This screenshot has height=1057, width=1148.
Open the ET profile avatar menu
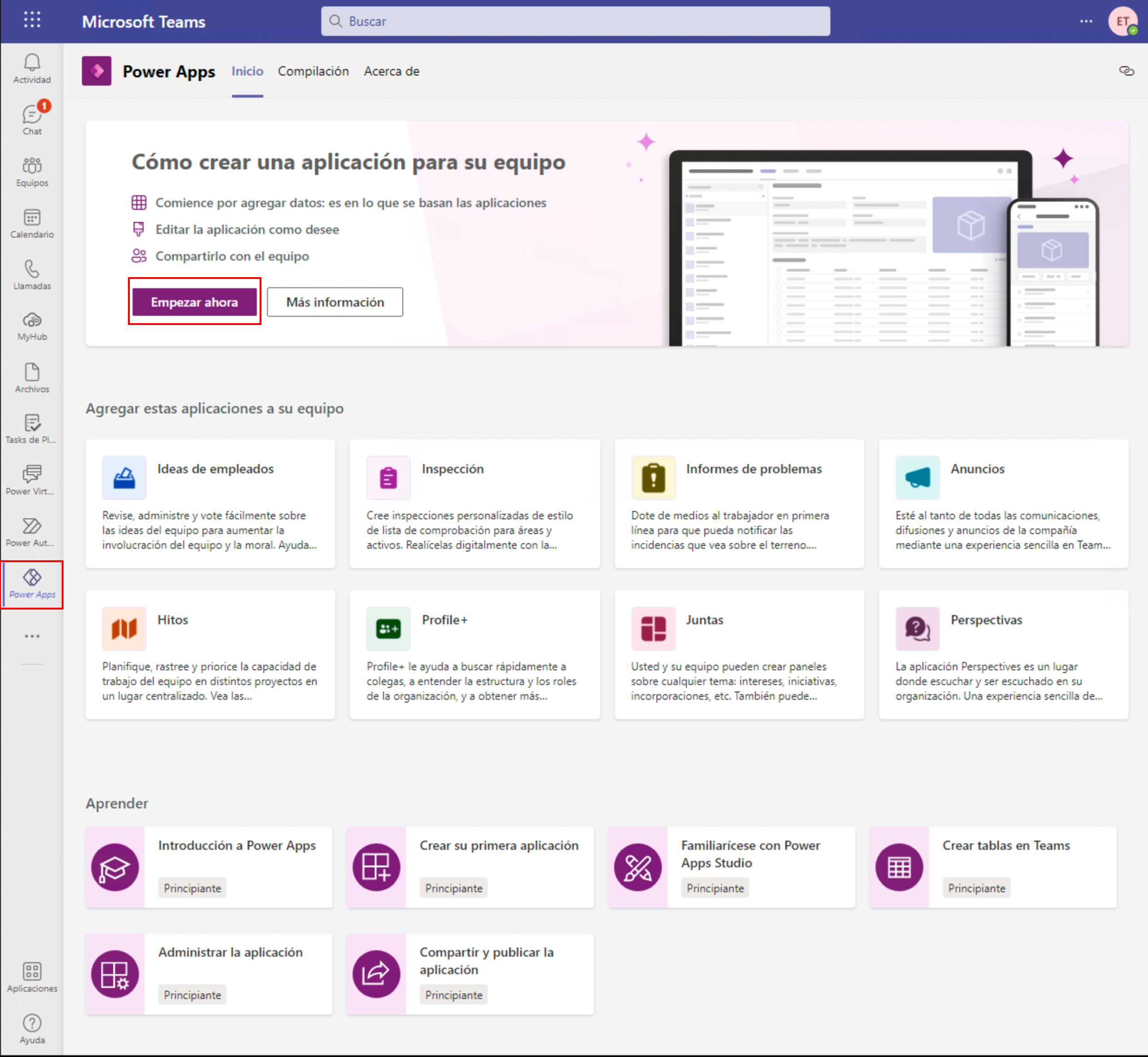tap(1122, 21)
